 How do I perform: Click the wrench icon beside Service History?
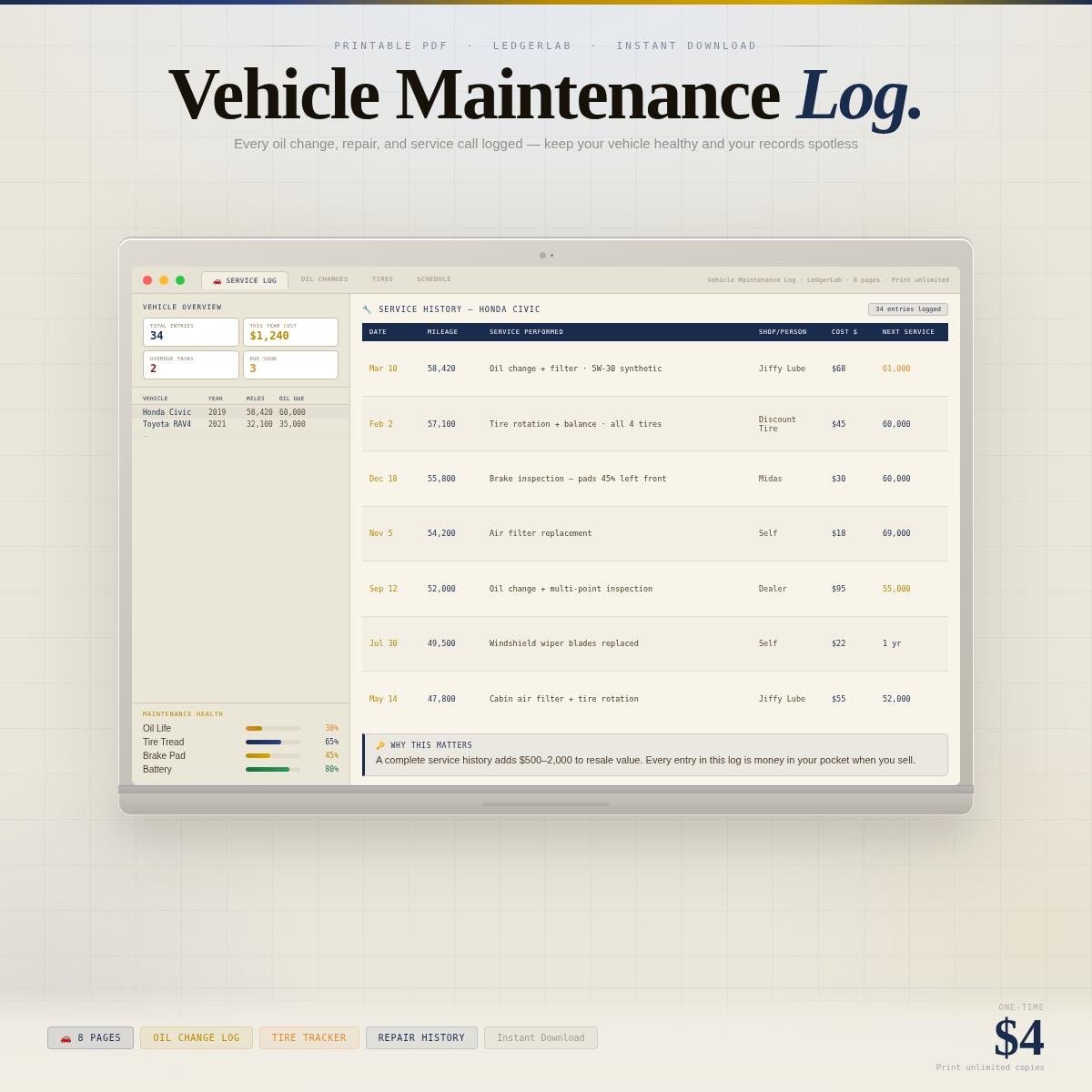coord(367,309)
